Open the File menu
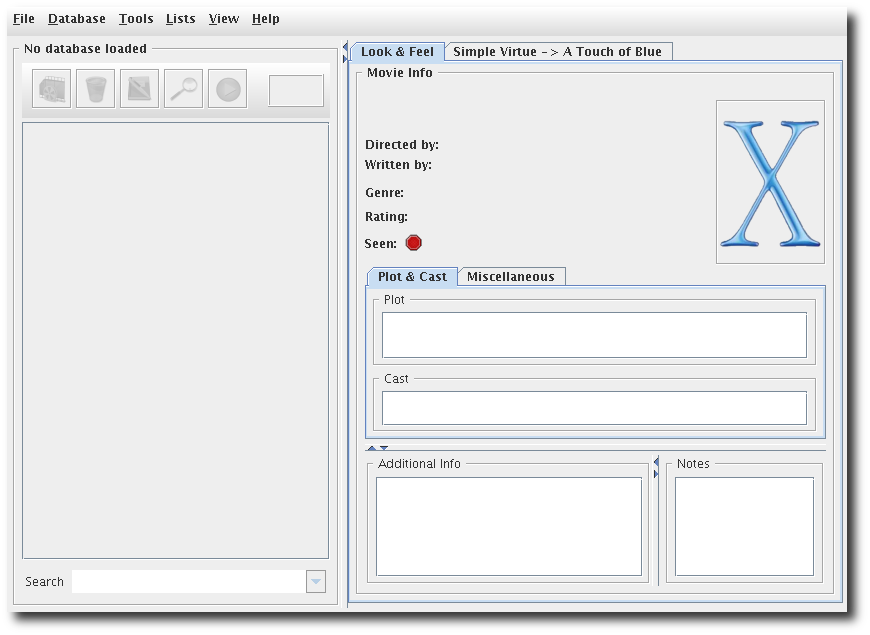The width and height of the screenshot is (870, 635). click(24, 19)
